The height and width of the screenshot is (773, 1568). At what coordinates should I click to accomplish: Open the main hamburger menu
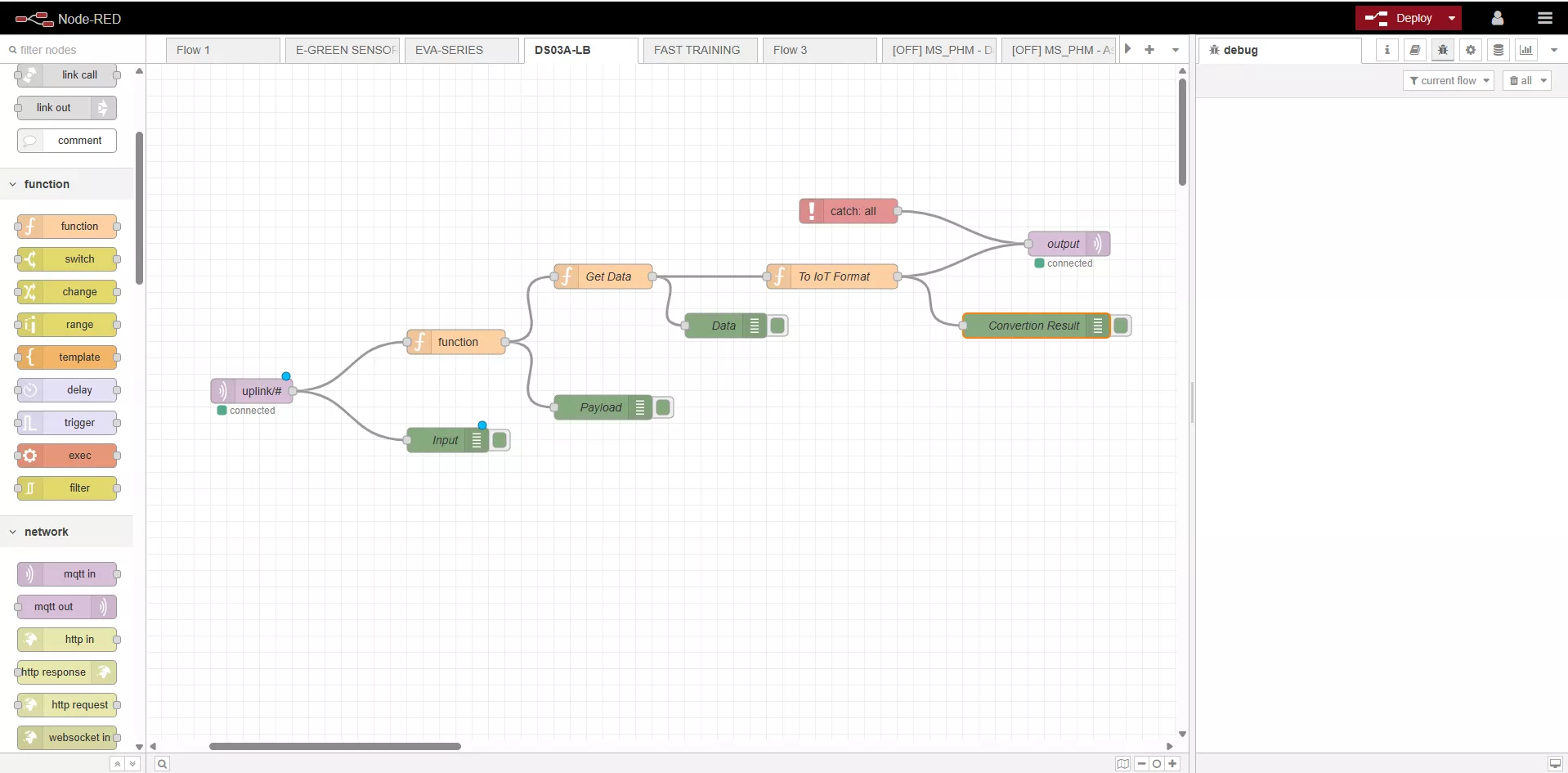coord(1544,18)
